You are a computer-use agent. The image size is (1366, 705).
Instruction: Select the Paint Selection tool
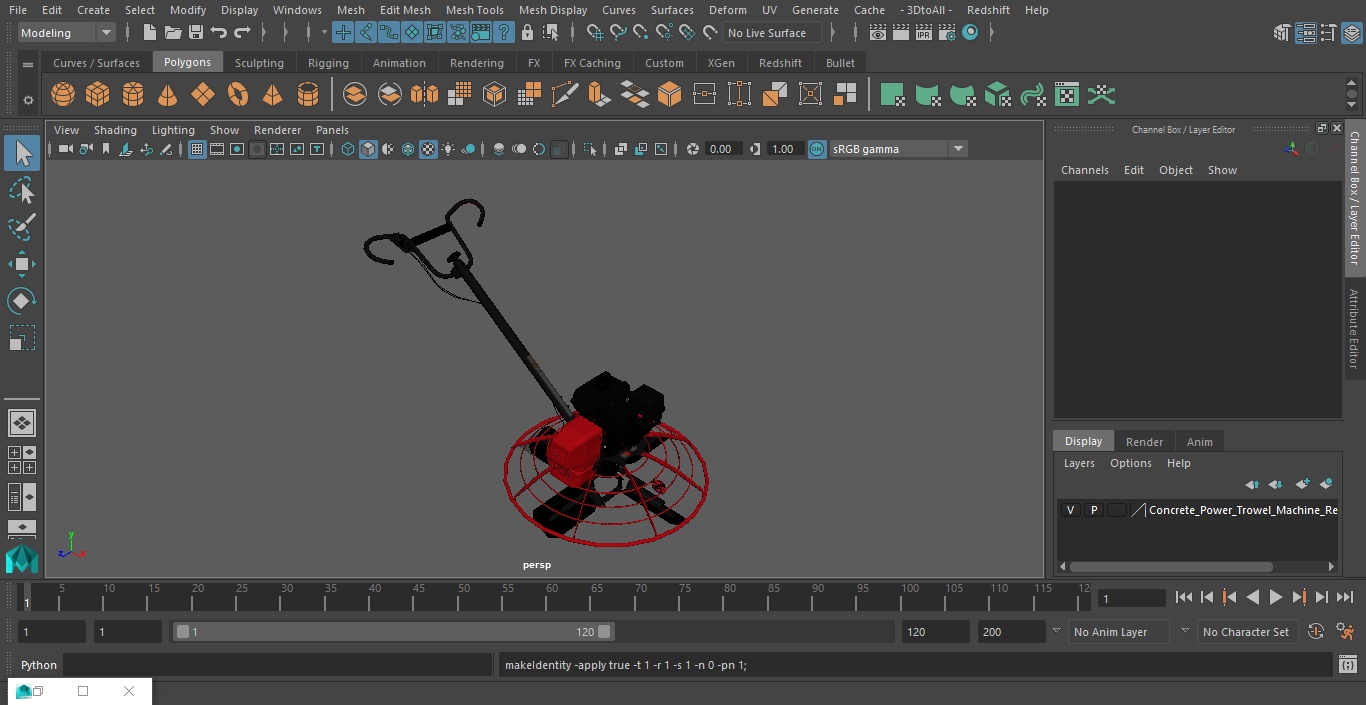coord(22,227)
